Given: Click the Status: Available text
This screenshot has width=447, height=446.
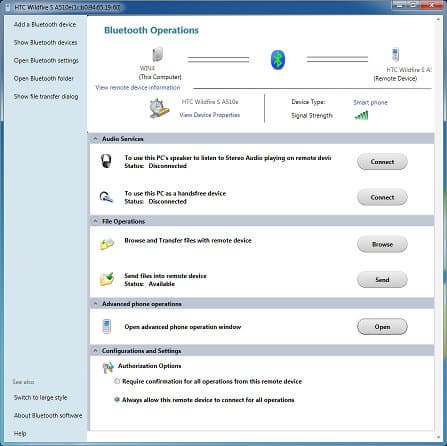Looking at the screenshot, I should pos(150,284).
